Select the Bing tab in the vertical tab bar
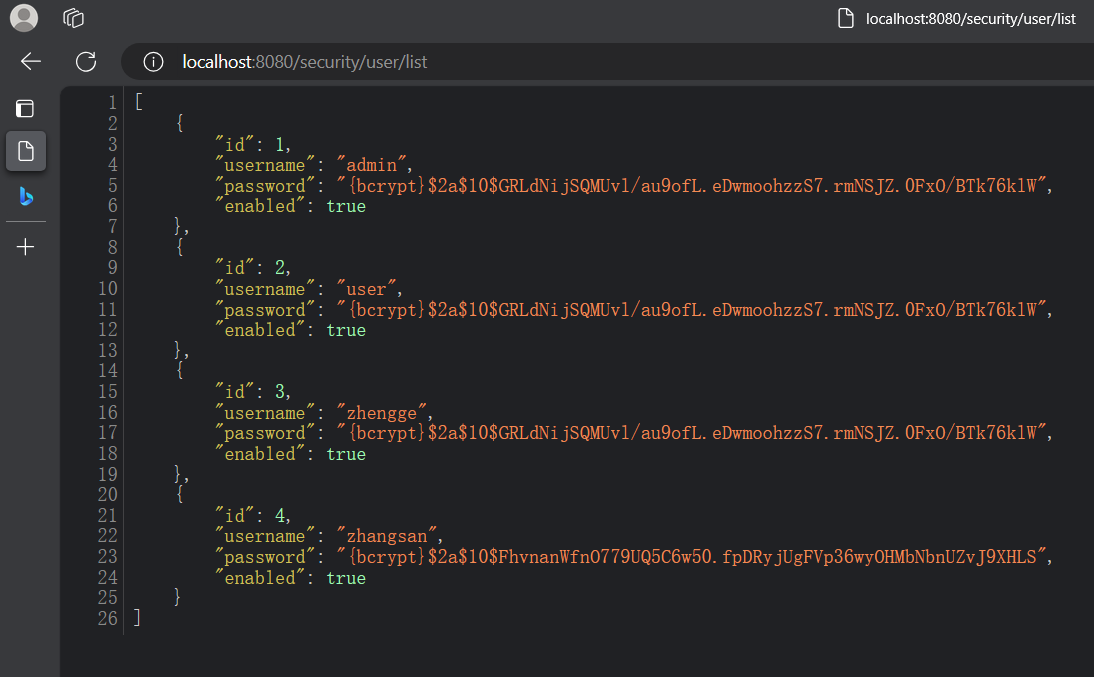1094x677 pixels. [x=26, y=196]
